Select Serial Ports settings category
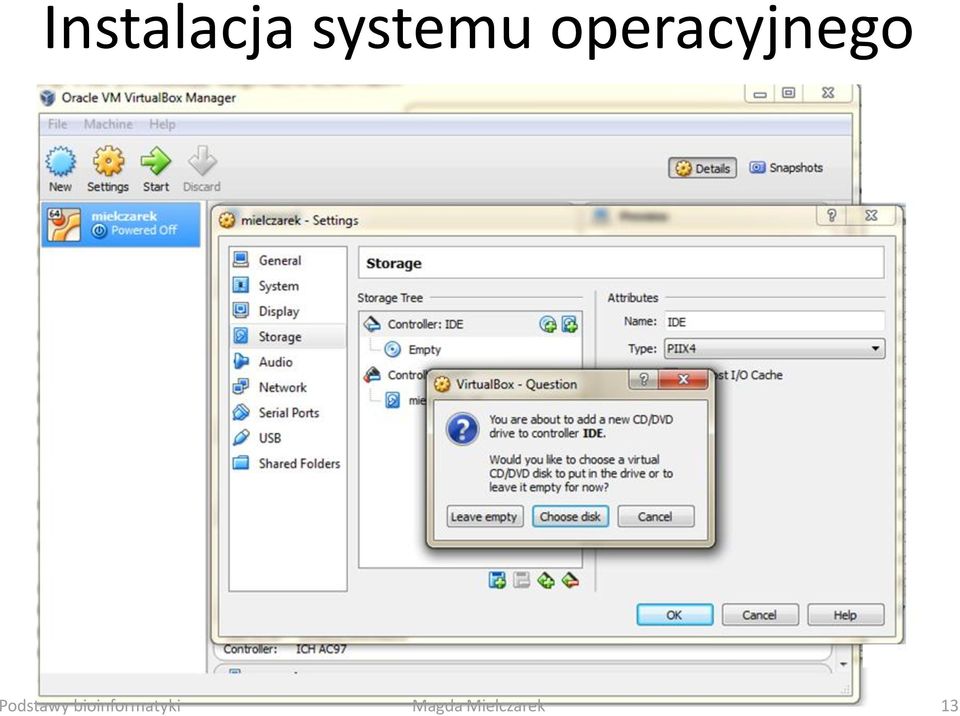 click(x=287, y=413)
